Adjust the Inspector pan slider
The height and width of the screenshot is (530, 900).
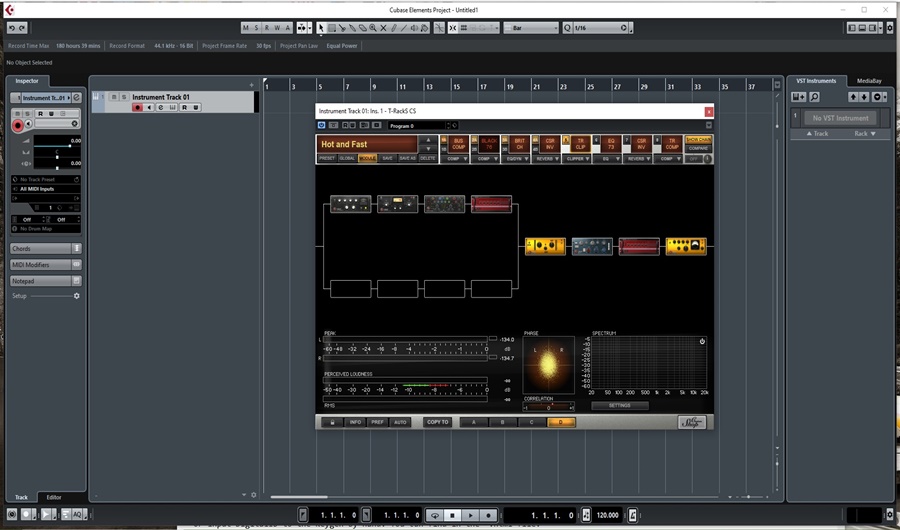pyautogui.click(x=57, y=155)
